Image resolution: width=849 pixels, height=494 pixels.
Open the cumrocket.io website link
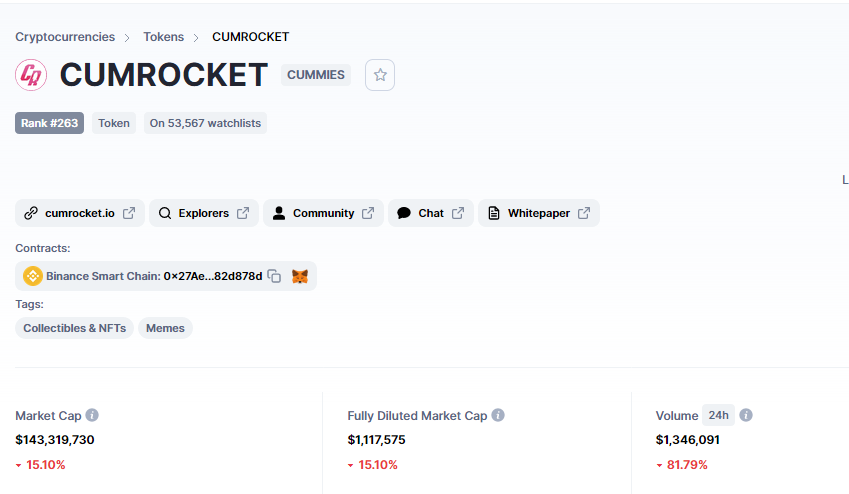click(80, 213)
